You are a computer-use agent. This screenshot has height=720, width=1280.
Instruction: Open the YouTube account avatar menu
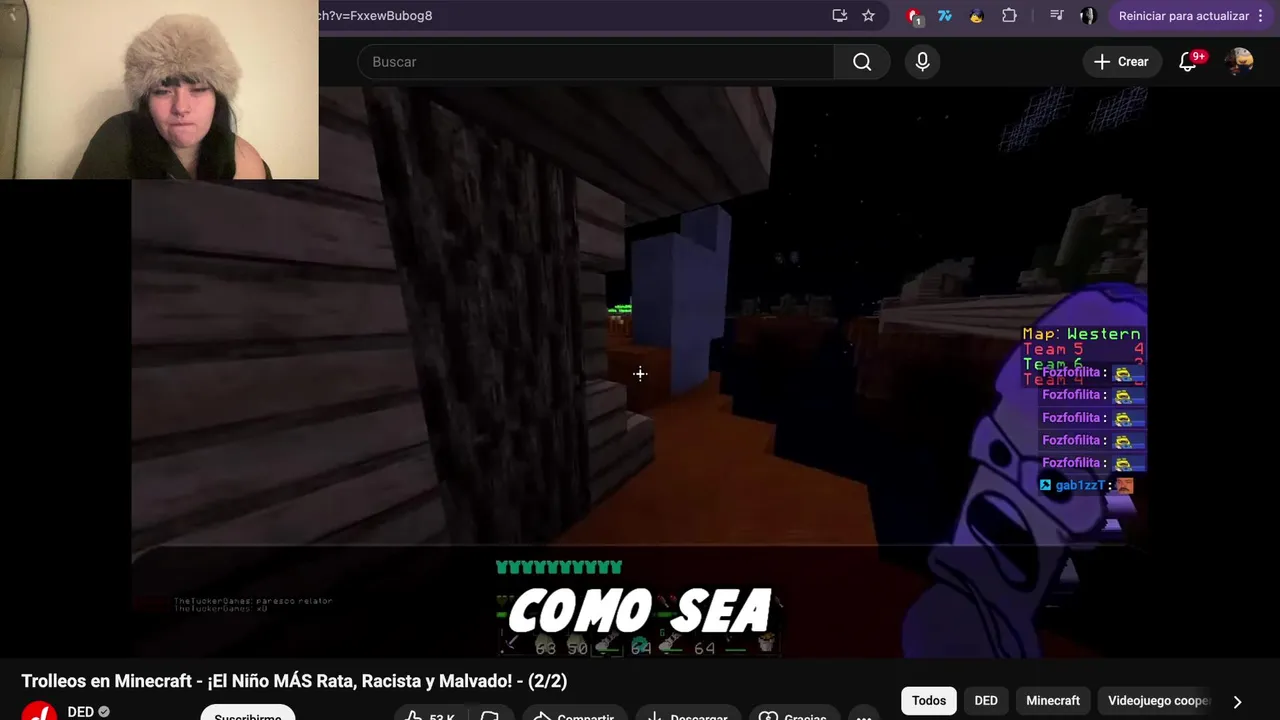(x=1239, y=62)
